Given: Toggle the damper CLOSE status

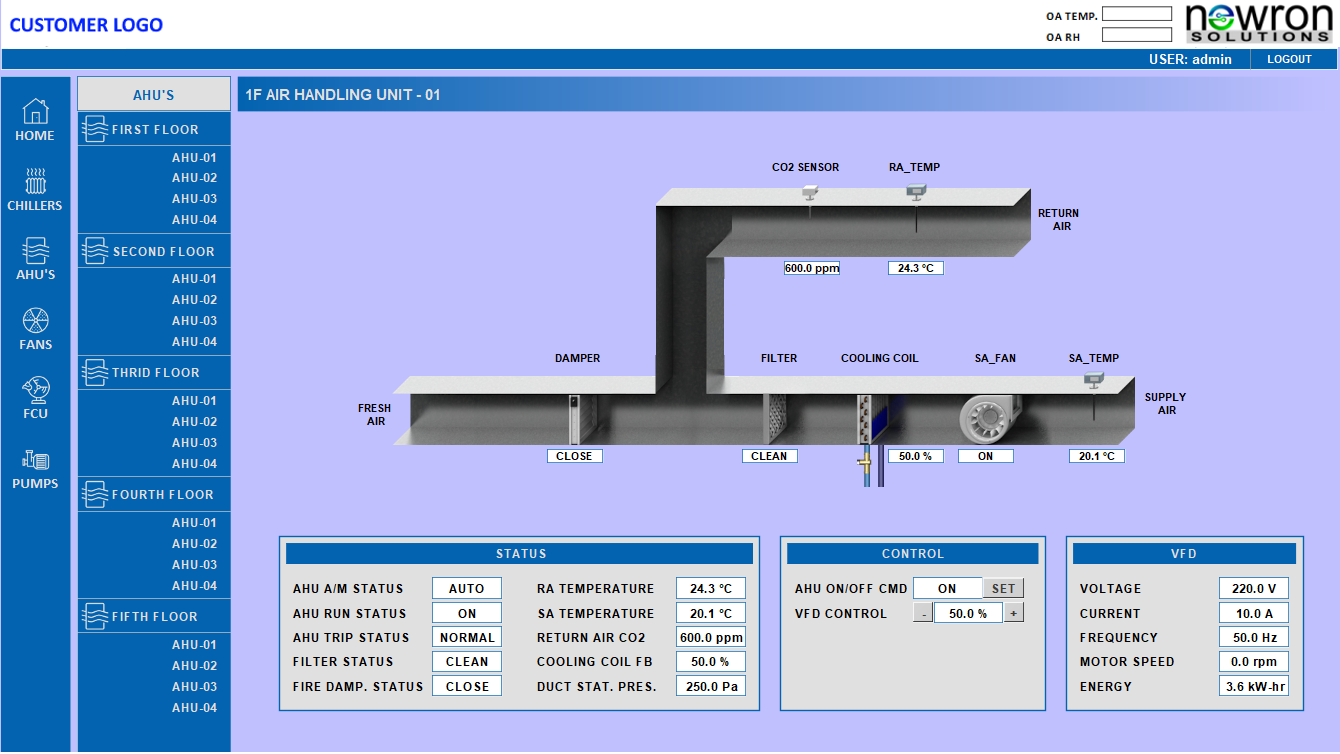Looking at the screenshot, I should tap(575, 455).
